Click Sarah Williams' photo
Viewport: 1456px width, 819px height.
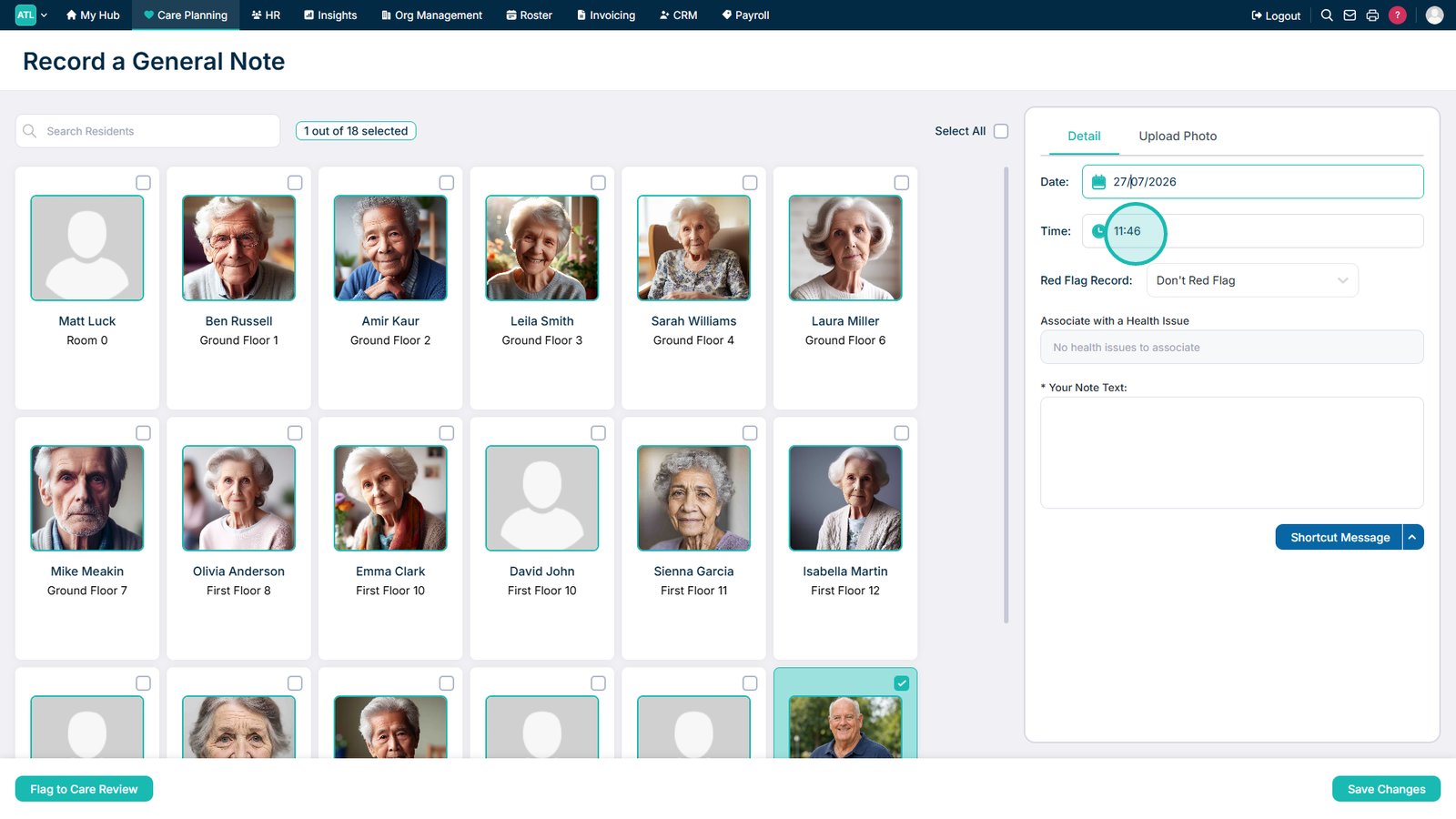693,248
